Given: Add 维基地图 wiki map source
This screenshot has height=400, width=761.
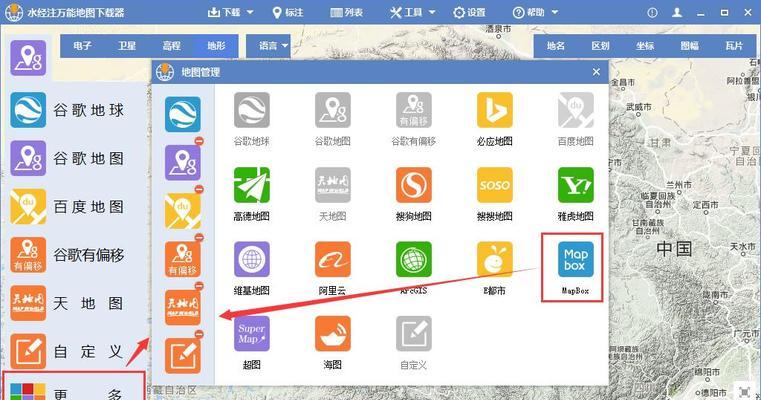Looking at the screenshot, I should pyautogui.click(x=251, y=259).
